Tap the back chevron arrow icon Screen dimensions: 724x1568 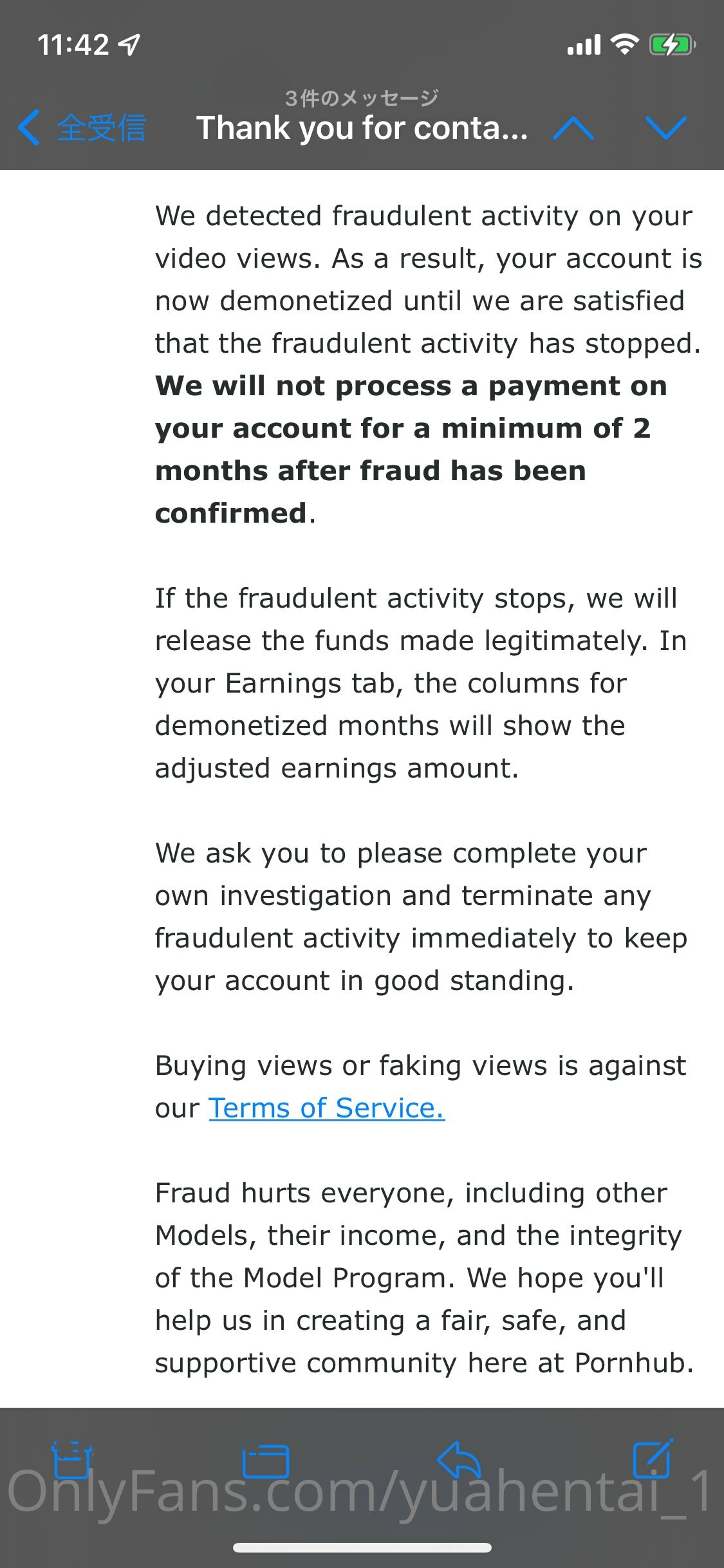pyautogui.click(x=30, y=127)
